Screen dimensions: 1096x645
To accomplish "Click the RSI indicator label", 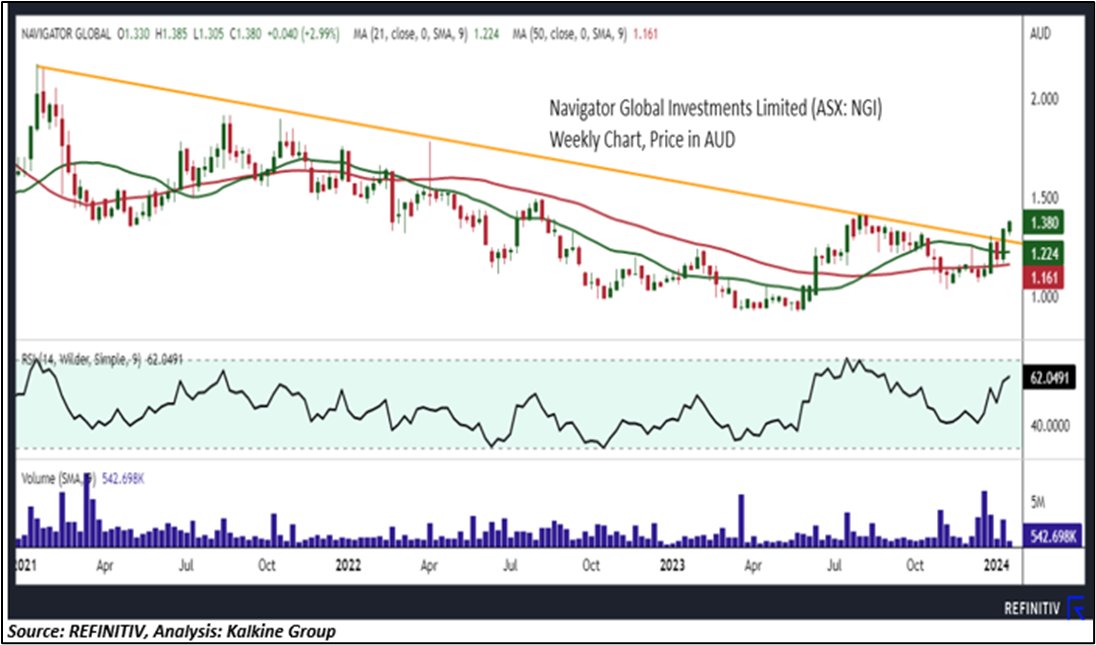I will [100, 359].
